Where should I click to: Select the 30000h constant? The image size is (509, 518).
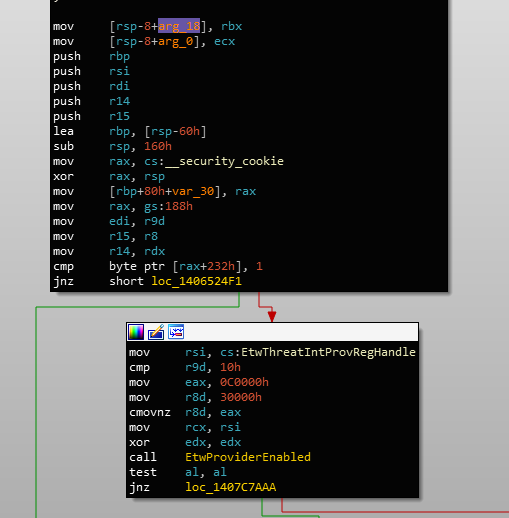241,397
